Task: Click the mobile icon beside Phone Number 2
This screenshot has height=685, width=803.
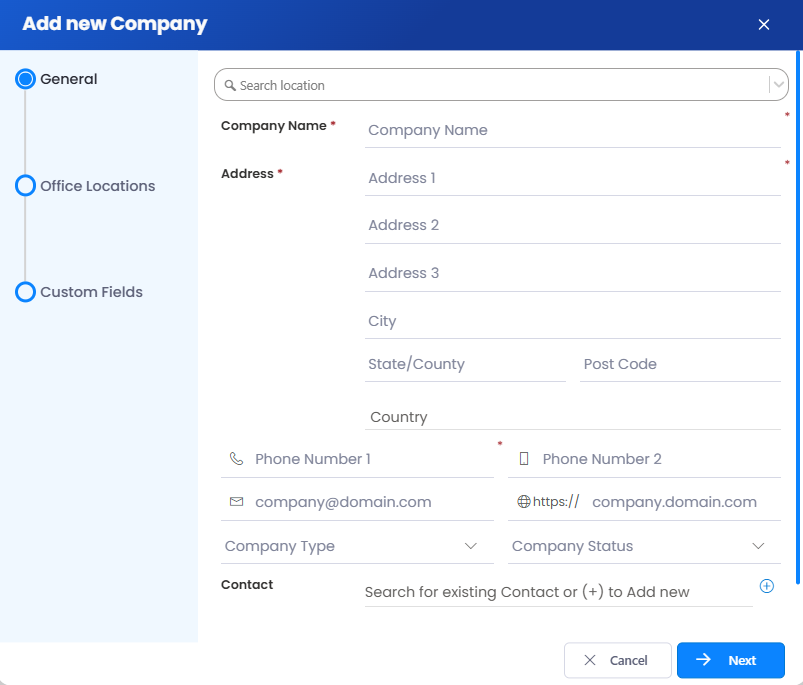Action: pos(524,459)
